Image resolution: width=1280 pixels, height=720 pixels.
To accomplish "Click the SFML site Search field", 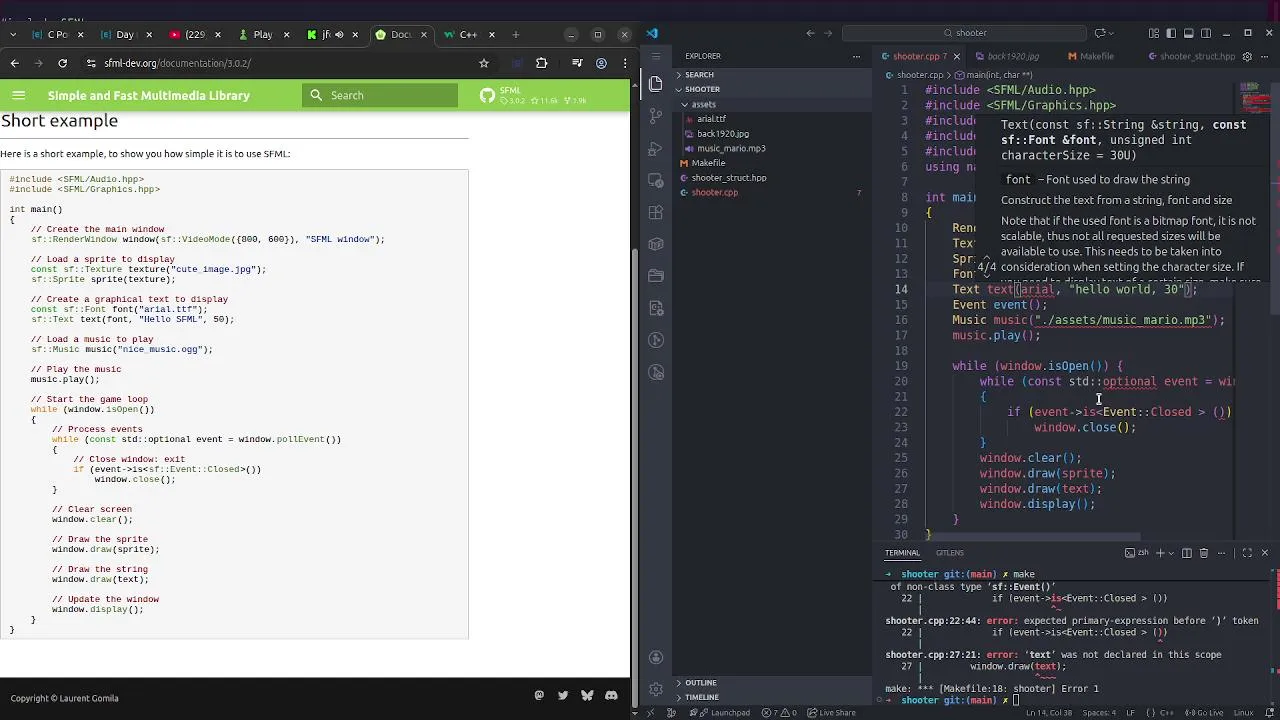I will pyautogui.click(x=380, y=96).
